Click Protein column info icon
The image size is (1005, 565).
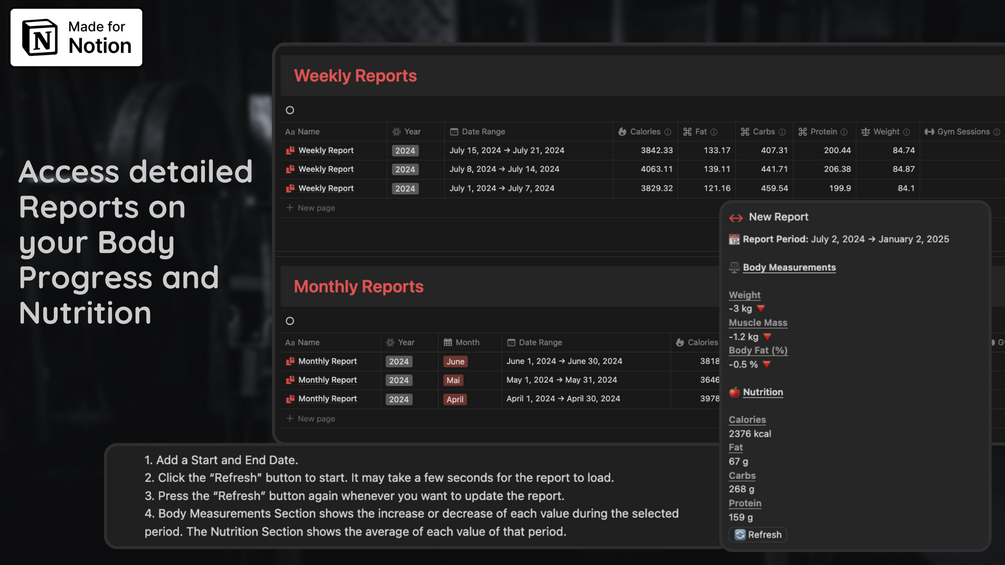[x=844, y=132]
